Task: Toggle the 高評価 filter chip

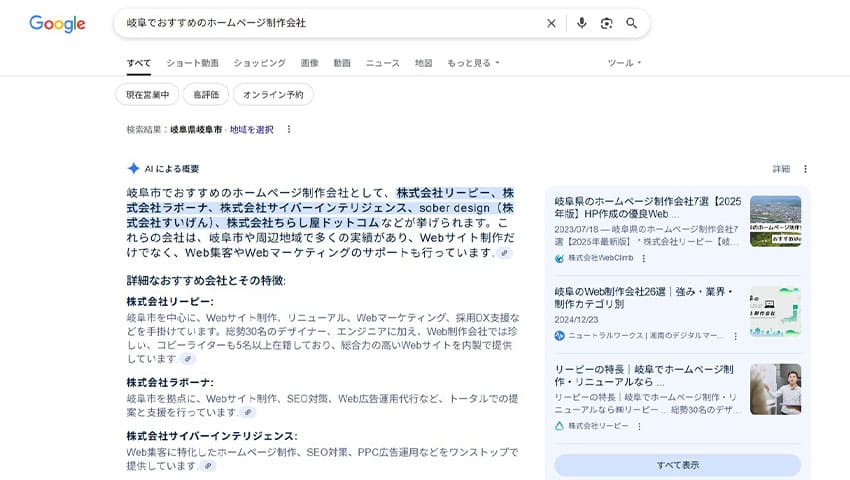Action: point(206,94)
